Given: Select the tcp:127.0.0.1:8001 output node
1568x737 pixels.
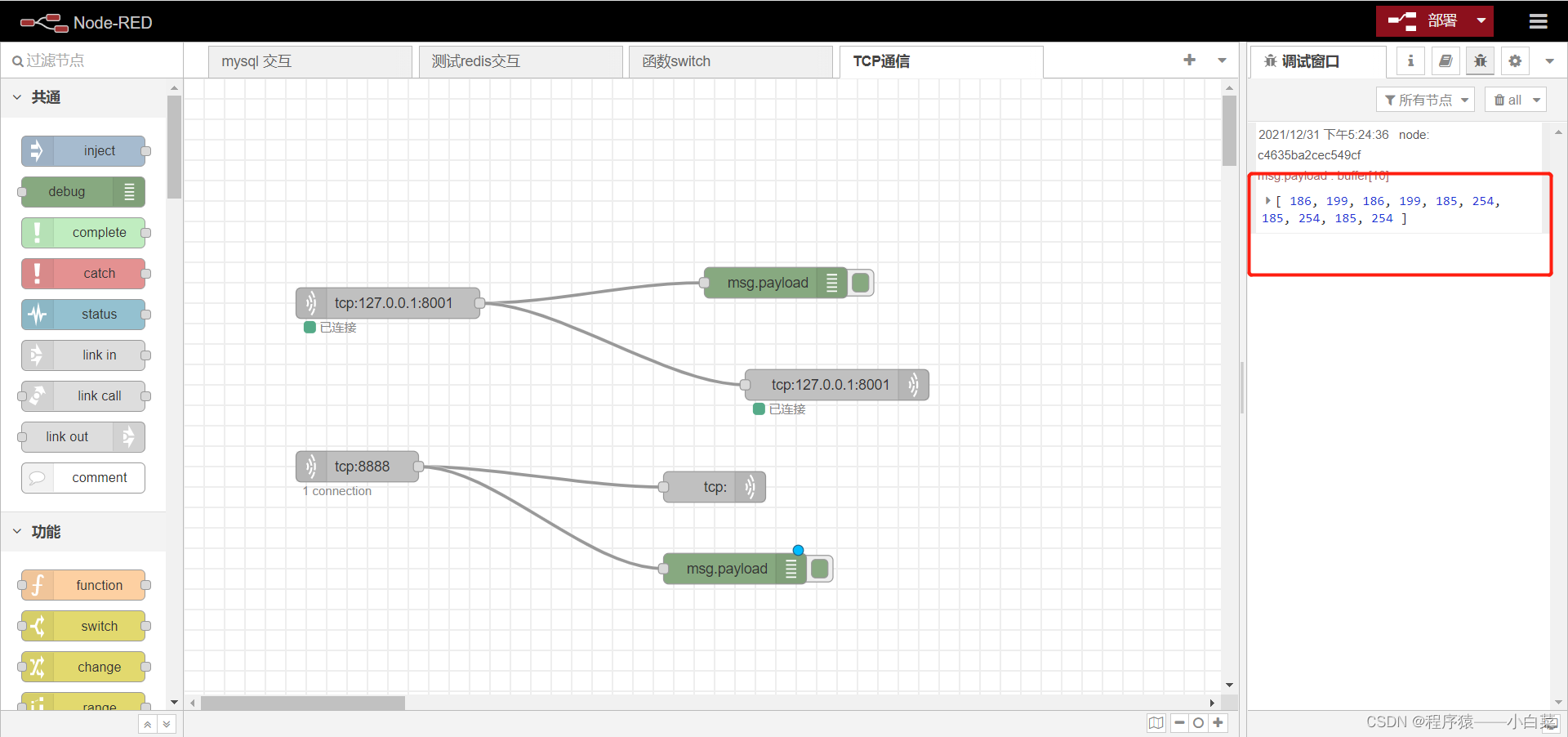Looking at the screenshot, I should pyautogui.click(x=837, y=385).
